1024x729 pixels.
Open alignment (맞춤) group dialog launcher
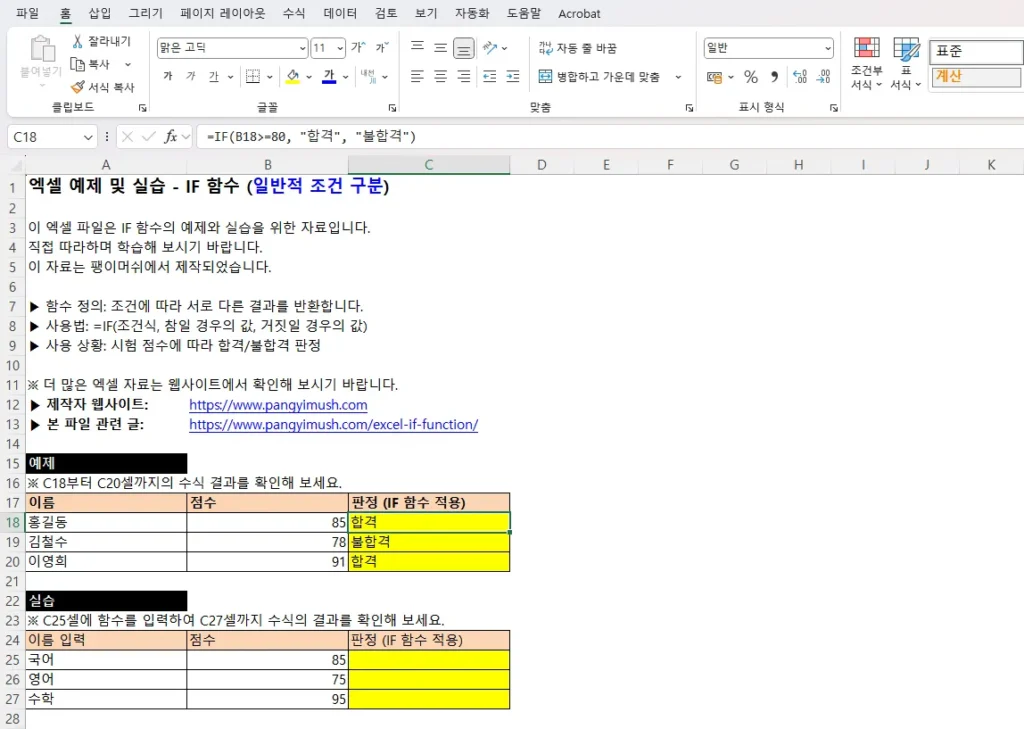point(689,108)
